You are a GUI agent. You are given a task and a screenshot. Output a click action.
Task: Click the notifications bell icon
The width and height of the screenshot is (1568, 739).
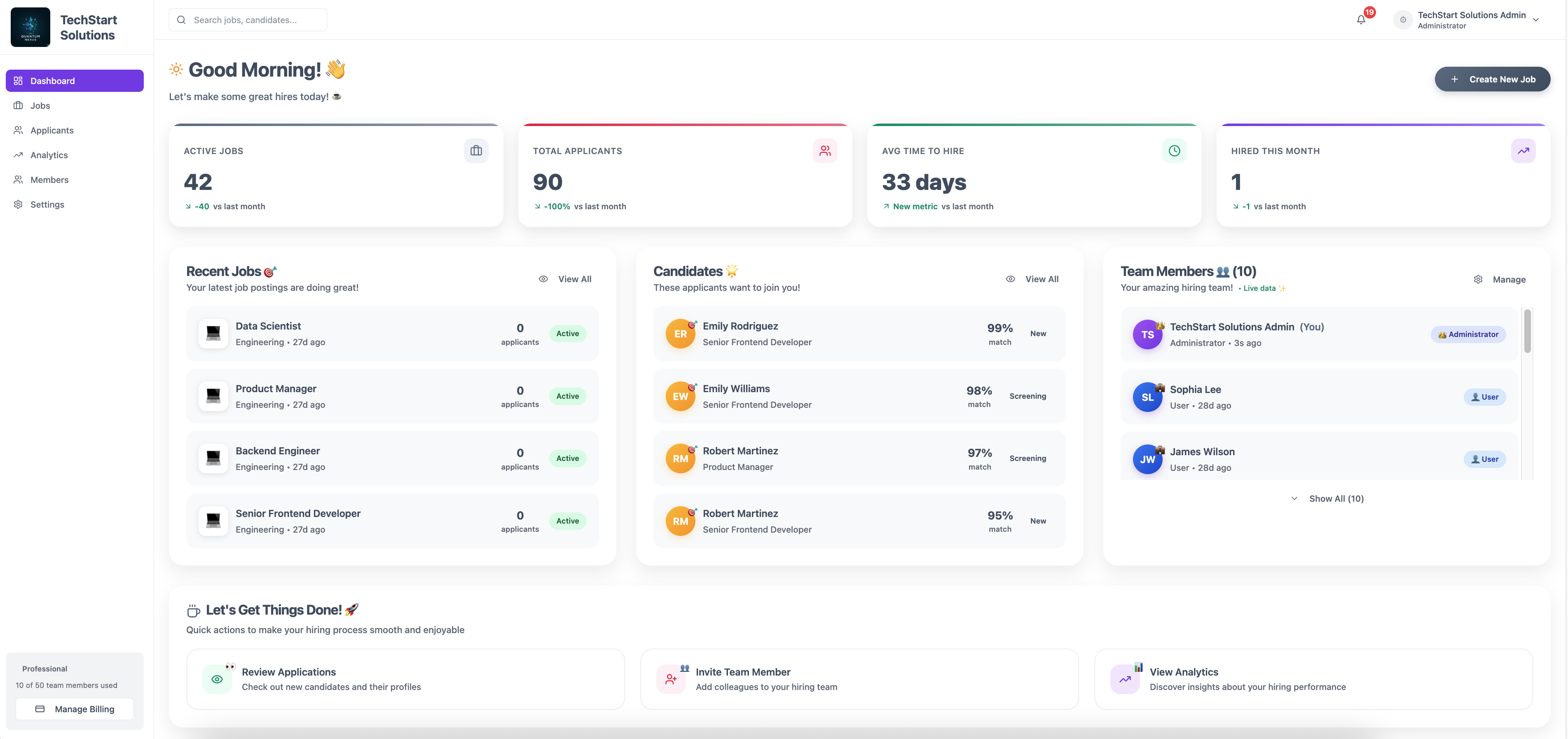coord(1361,19)
